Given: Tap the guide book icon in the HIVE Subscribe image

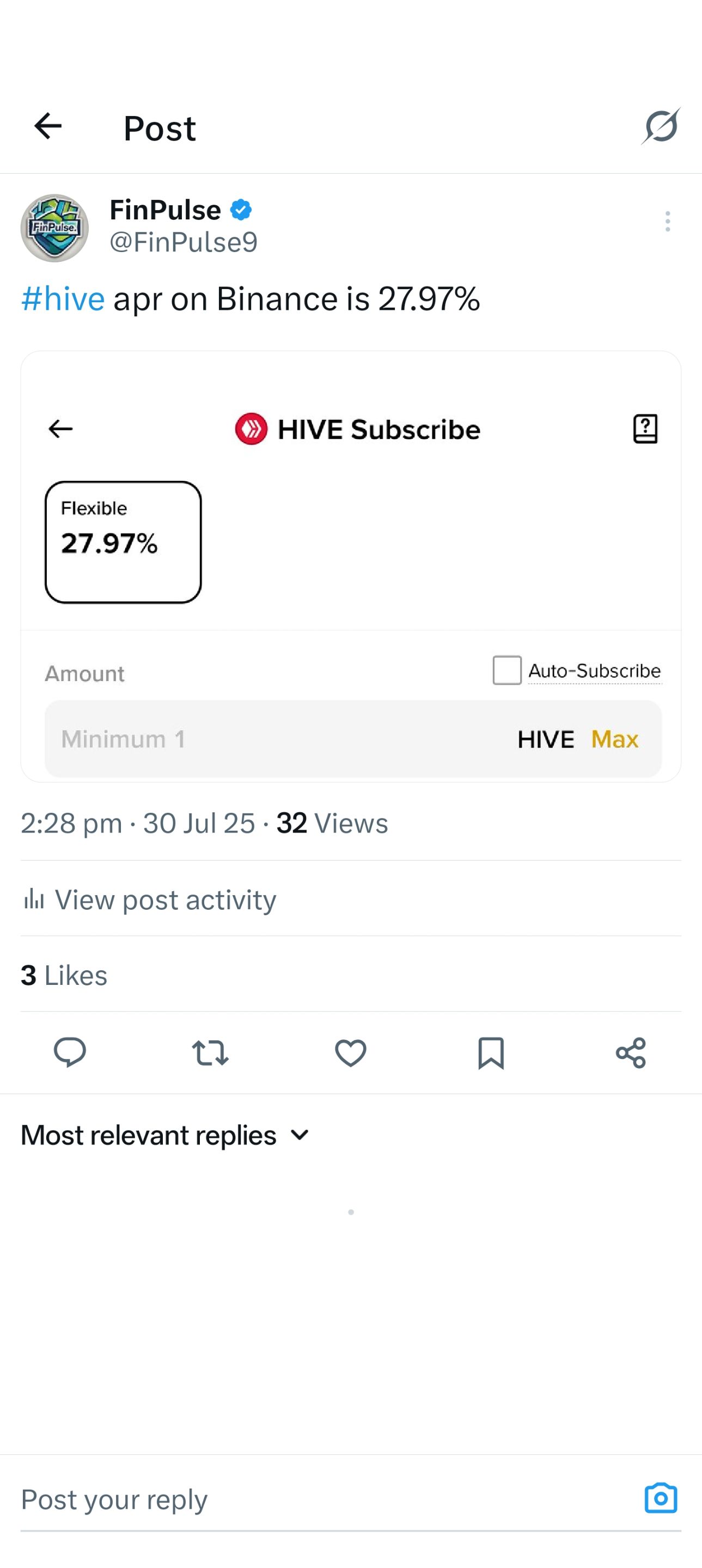Looking at the screenshot, I should [x=645, y=429].
